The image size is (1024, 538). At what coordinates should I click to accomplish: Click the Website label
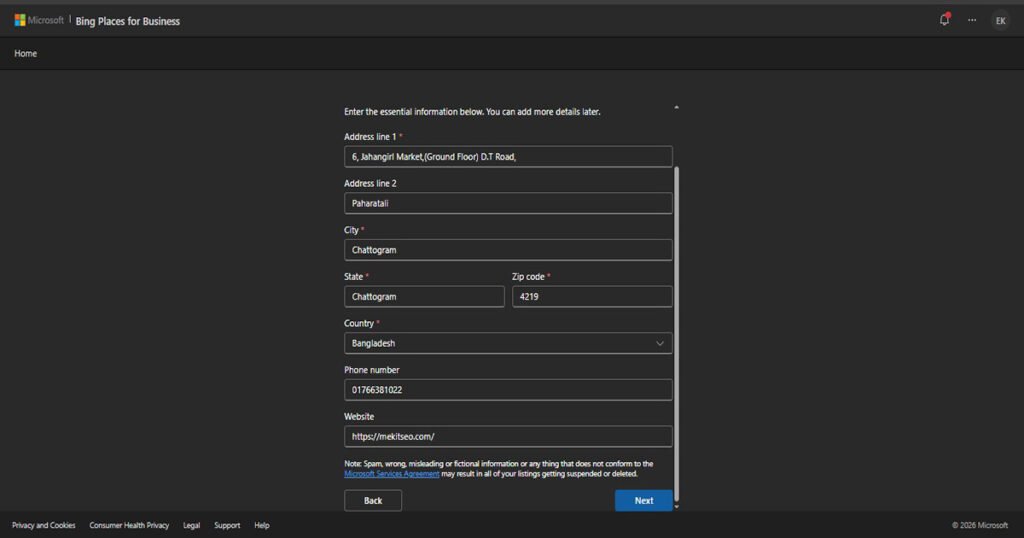click(x=359, y=417)
